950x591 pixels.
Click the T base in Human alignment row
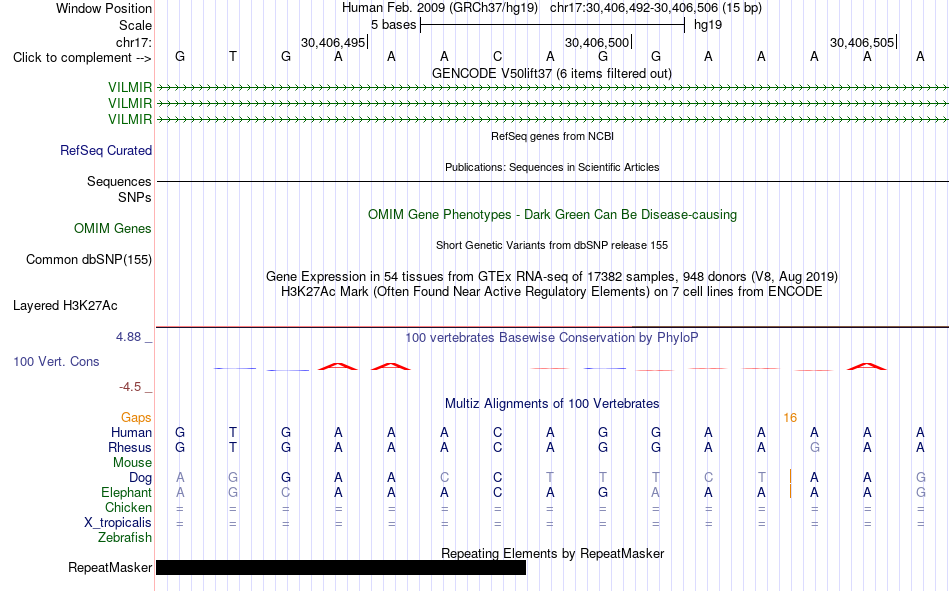pos(233,433)
